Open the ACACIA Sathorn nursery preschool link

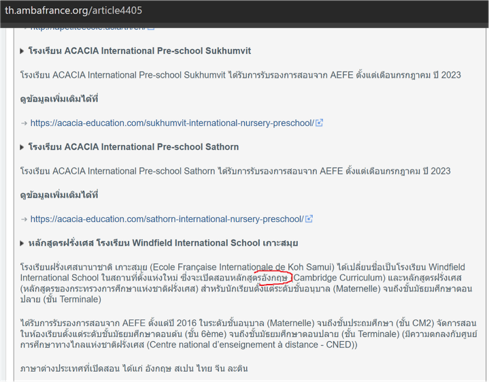[x=167, y=219]
